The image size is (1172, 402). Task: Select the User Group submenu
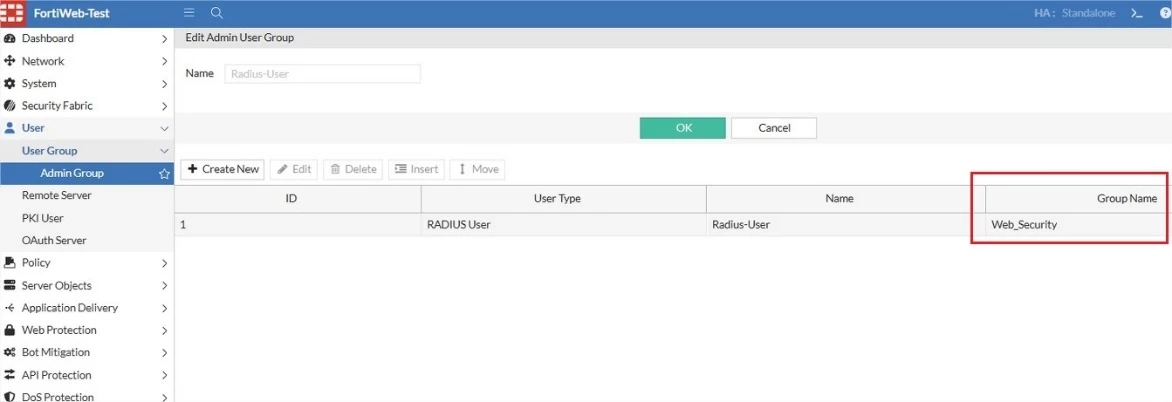point(87,150)
